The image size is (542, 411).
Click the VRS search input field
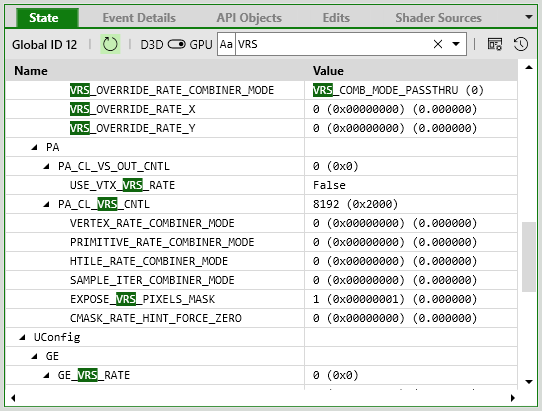coord(334,44)
